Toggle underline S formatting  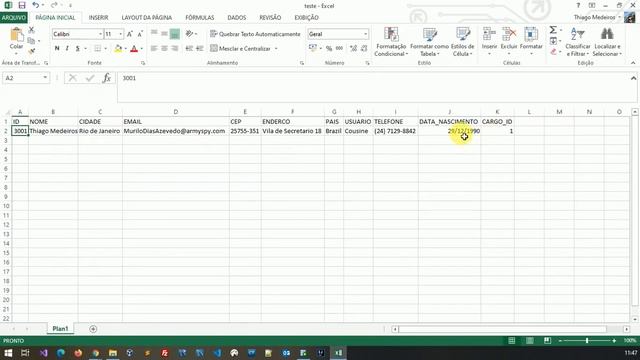78,49
